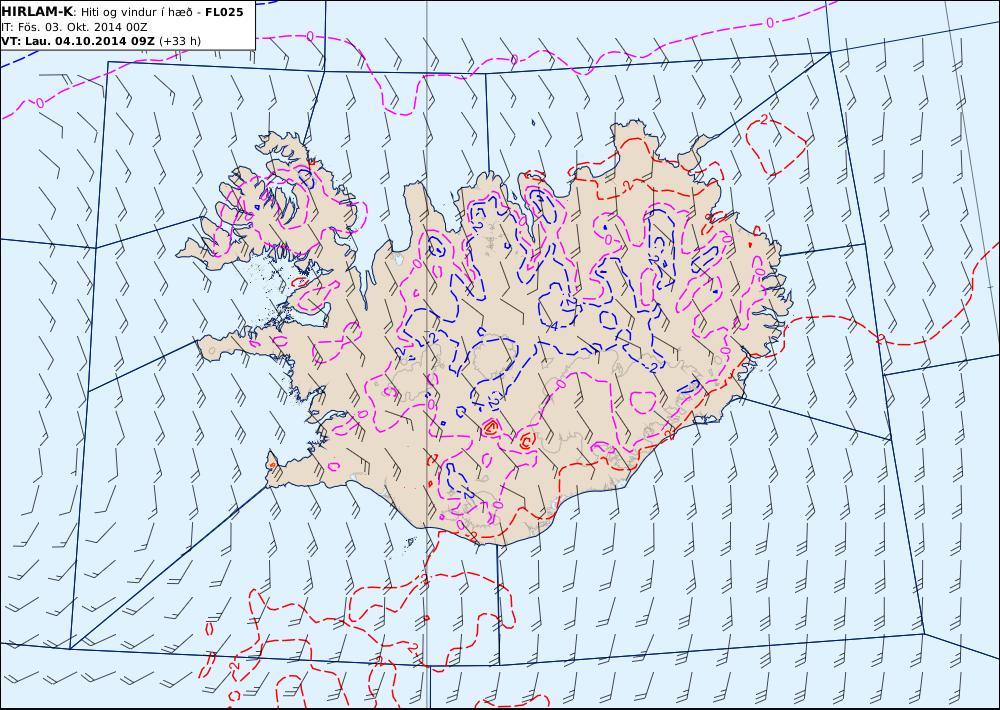
Task: Click the 'VT: Lau. 04.10.2014 09Z' line
Action: (x=78, y=41)
